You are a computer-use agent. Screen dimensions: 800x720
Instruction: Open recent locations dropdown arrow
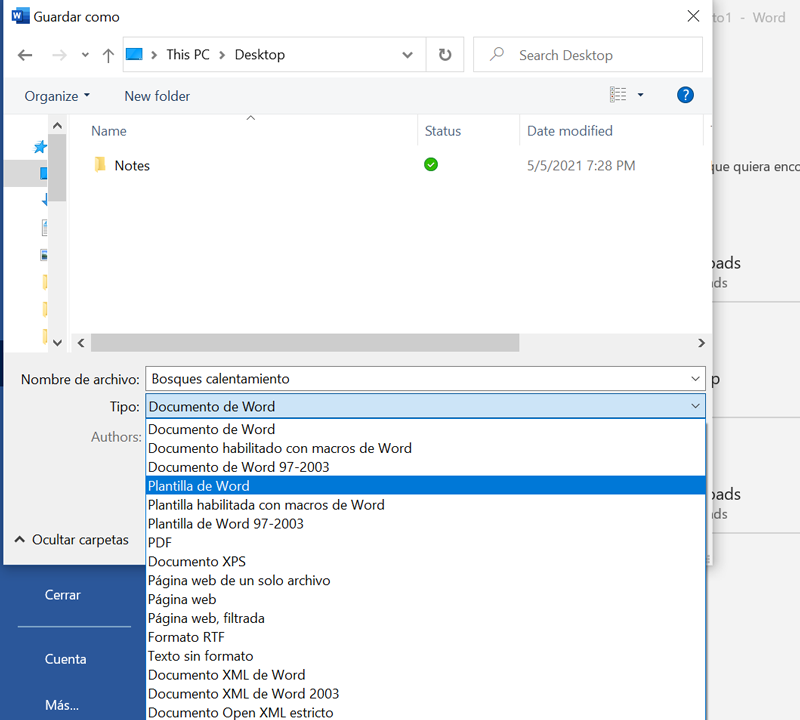[85, 55]
